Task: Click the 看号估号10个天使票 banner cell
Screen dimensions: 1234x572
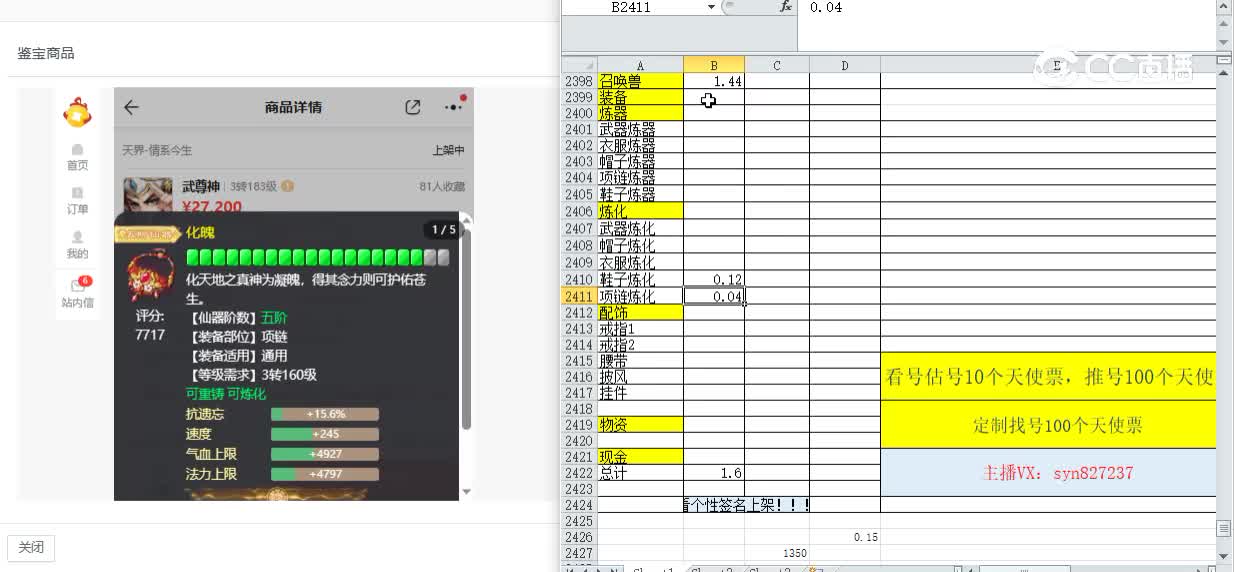Action: point(1048,377)
